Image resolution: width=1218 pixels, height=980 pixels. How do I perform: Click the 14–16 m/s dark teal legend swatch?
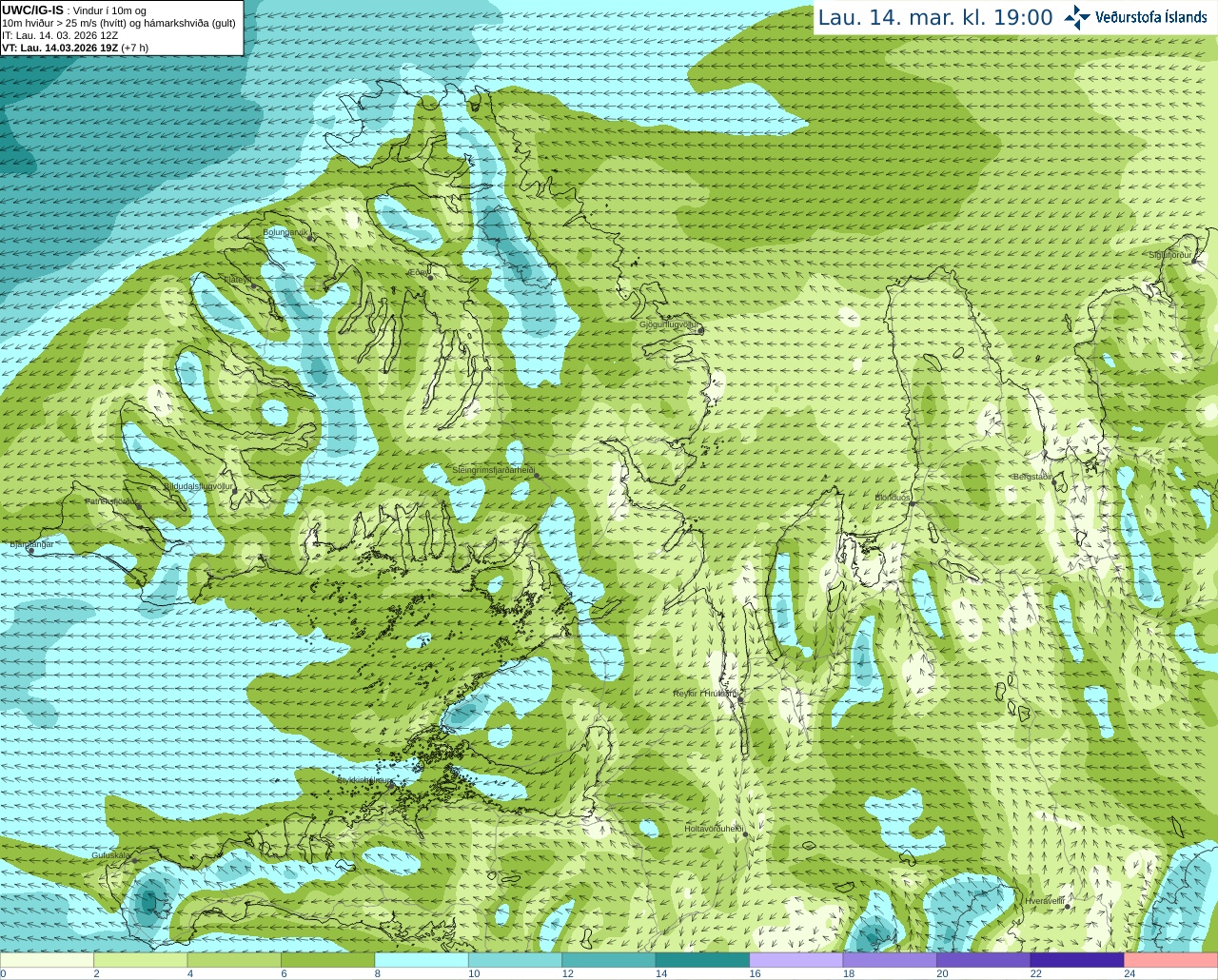coord(703,960)
